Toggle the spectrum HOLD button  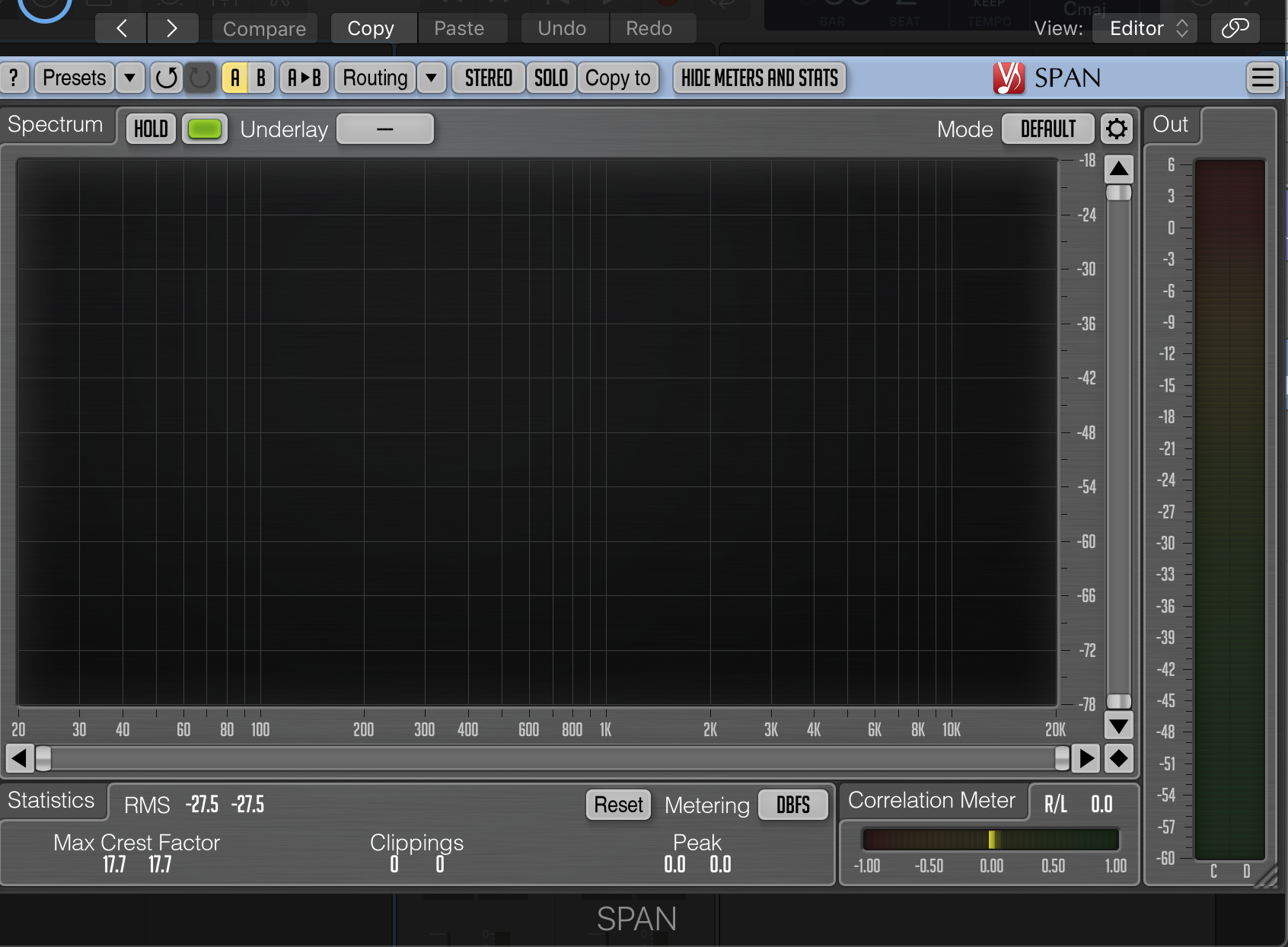(x=151, y=129)
